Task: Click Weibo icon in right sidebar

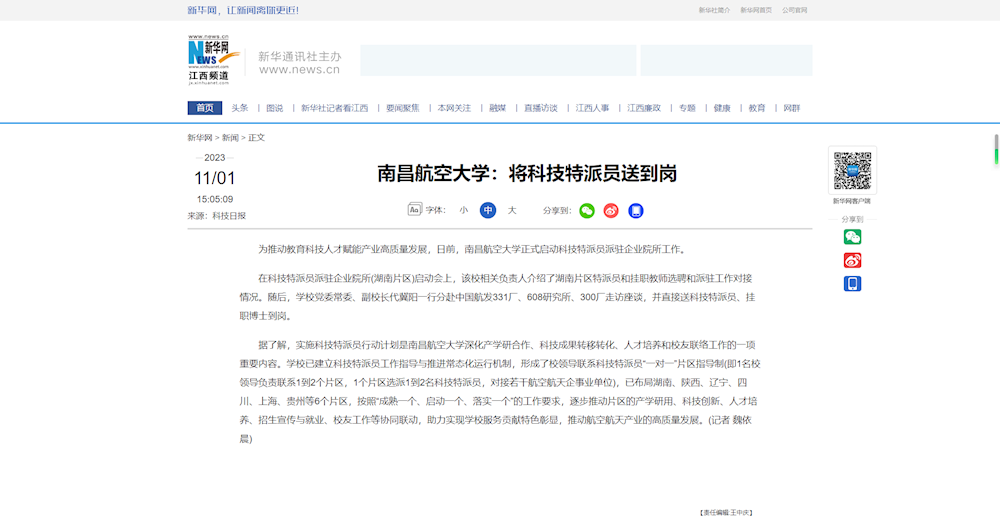Action: pos(852,260)
